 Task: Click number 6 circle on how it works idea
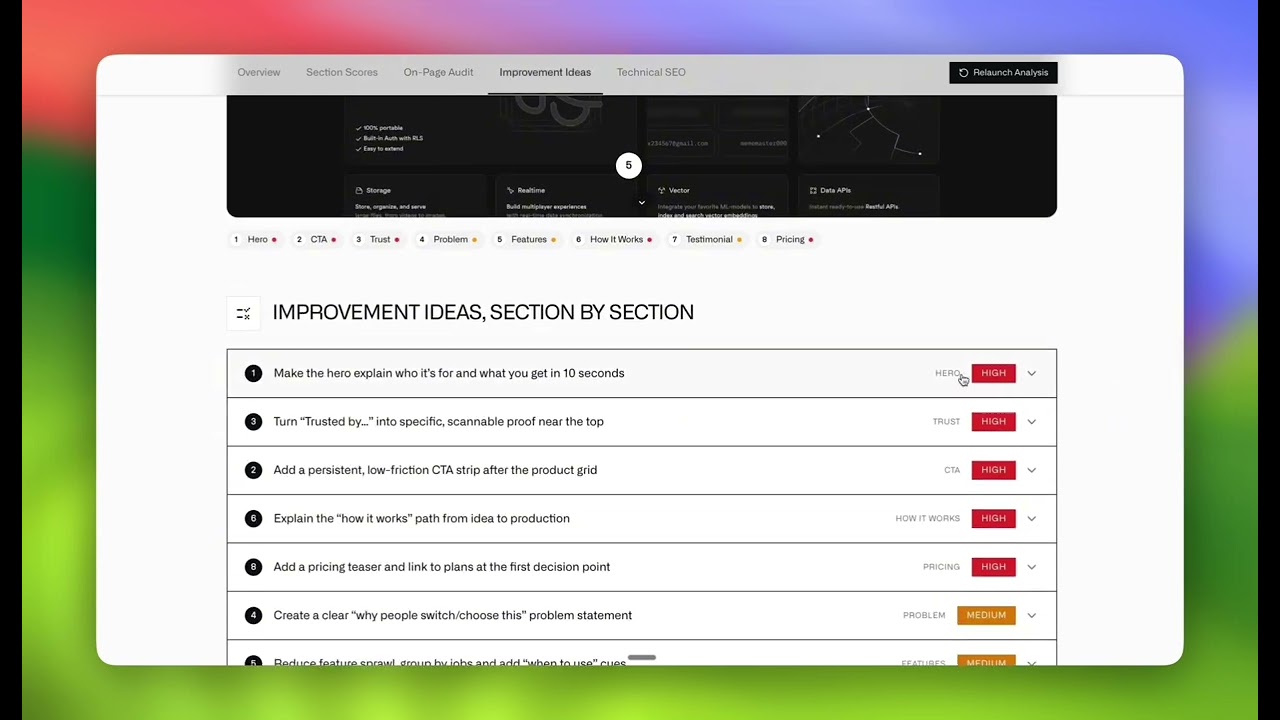(253, 518)
